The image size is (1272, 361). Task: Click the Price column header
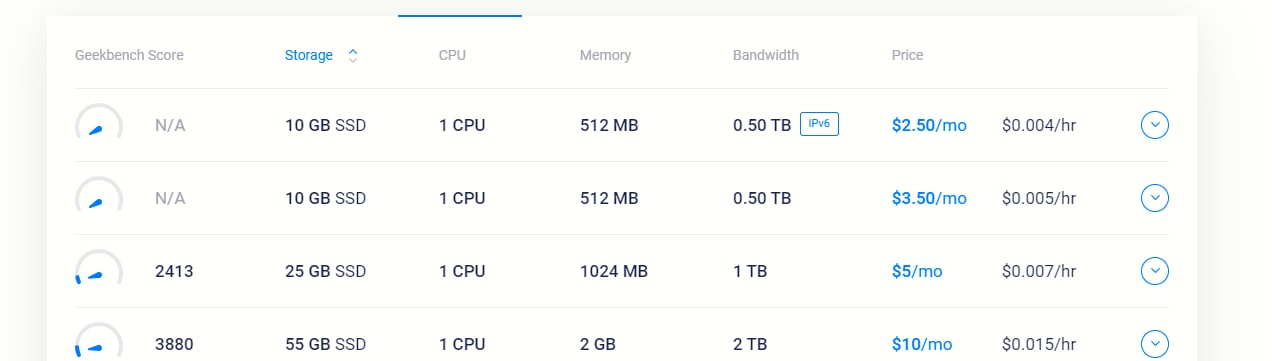tap(907, 56)
